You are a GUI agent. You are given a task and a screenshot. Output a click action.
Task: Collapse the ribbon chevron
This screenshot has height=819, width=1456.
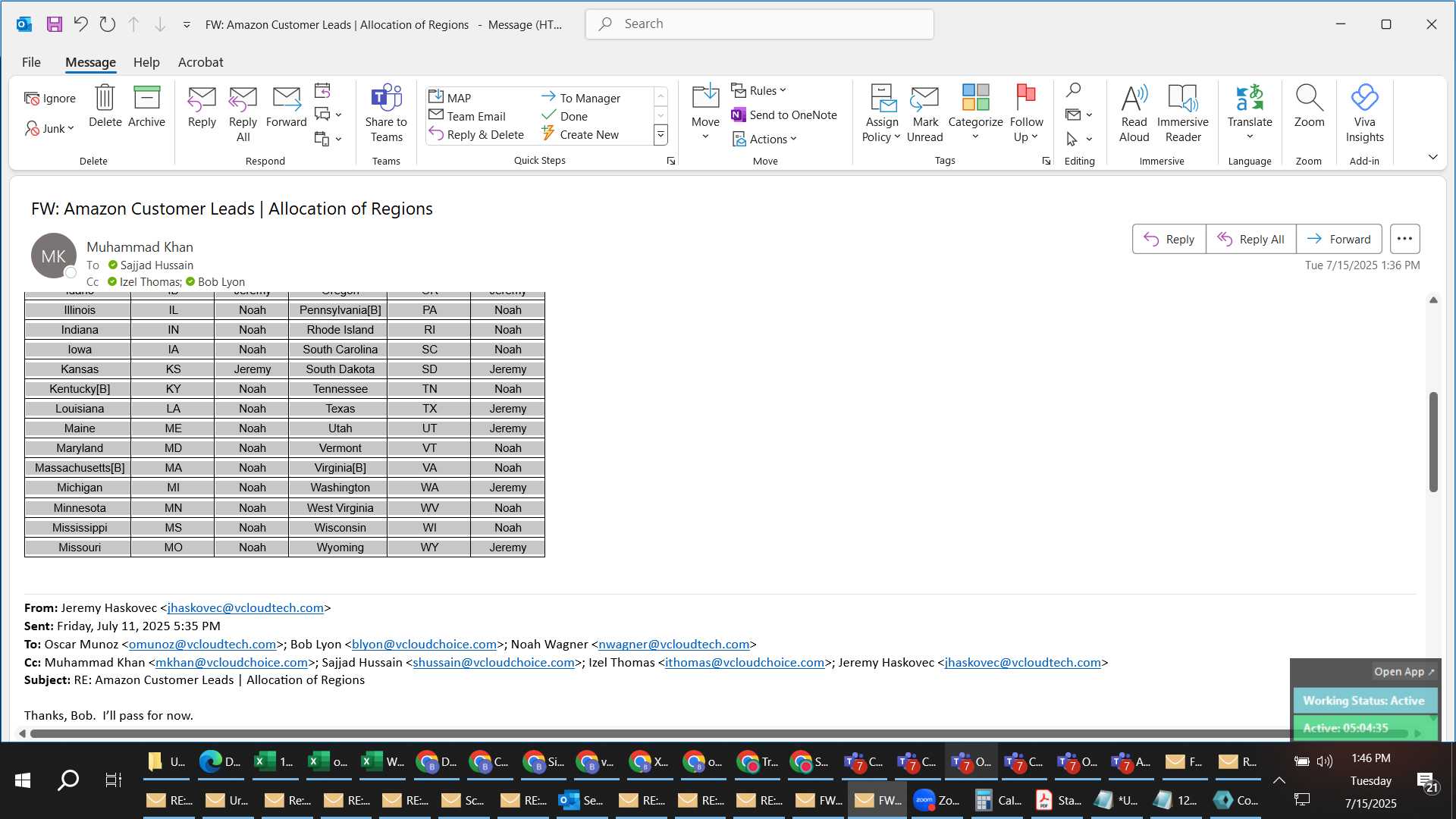point(1432,157)
